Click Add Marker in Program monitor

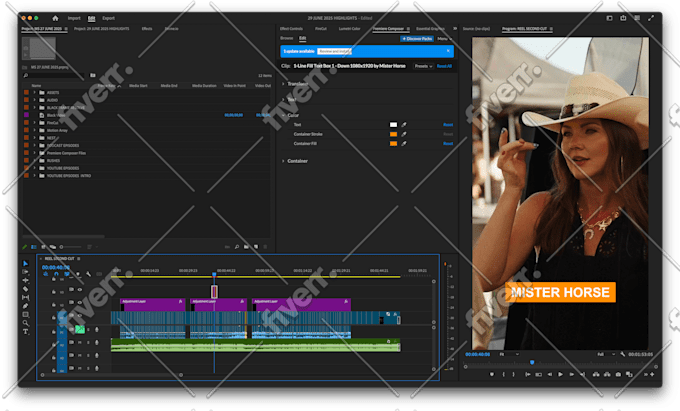coord(492,374)
